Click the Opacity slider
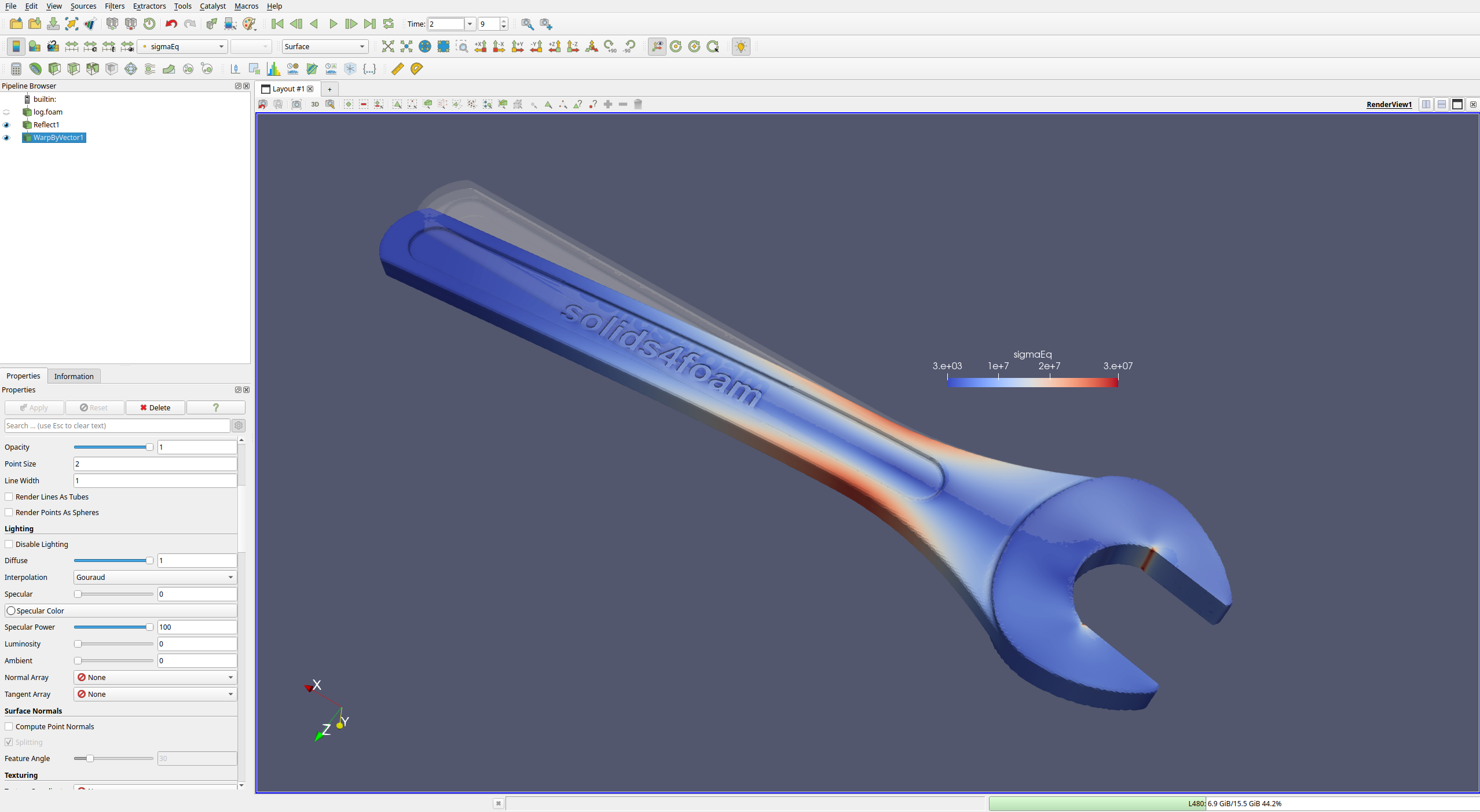This screenshot has height=812, width=1480. click(113, 447)
